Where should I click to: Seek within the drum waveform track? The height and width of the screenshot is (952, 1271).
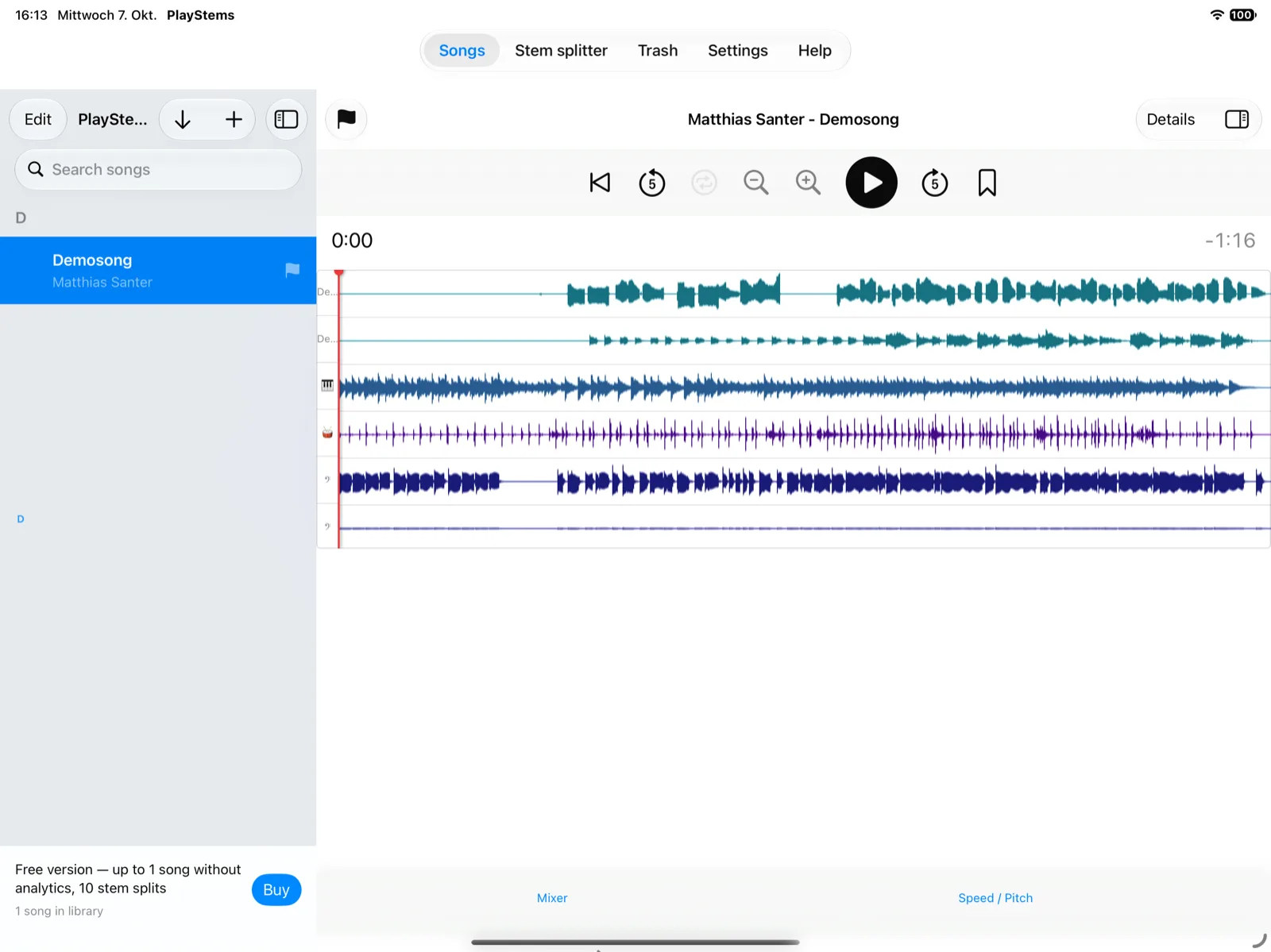[805, 434]
